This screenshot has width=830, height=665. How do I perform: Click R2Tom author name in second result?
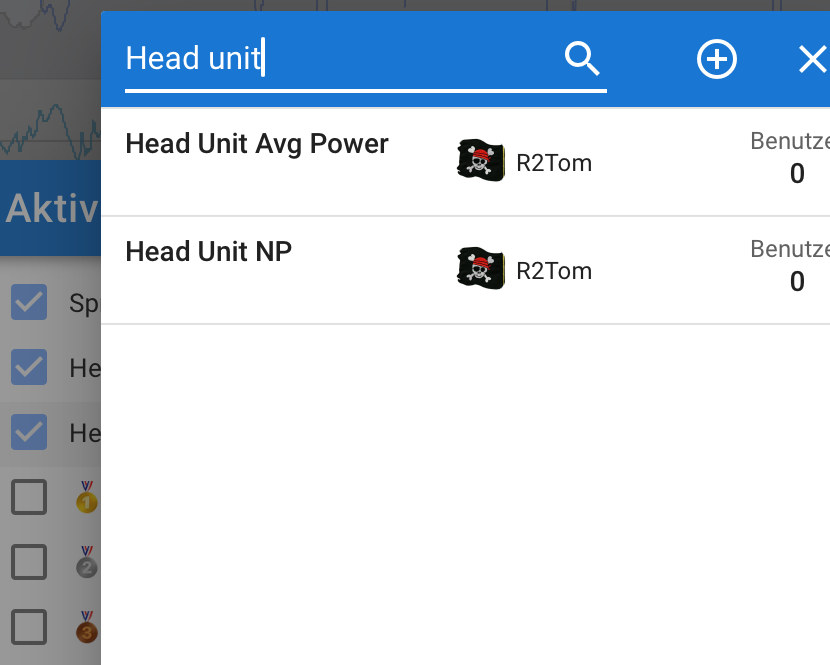554,271
